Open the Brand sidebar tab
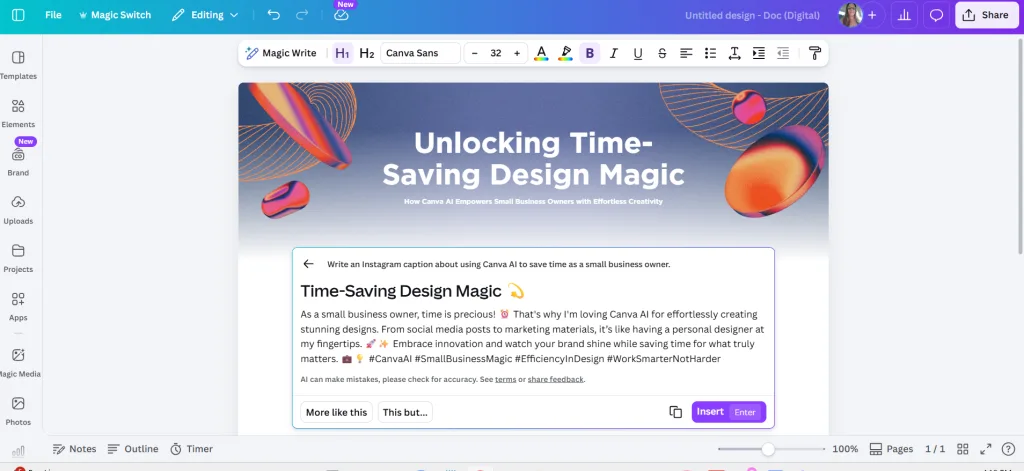The image size is (1024, 471). tap(18, 162)
